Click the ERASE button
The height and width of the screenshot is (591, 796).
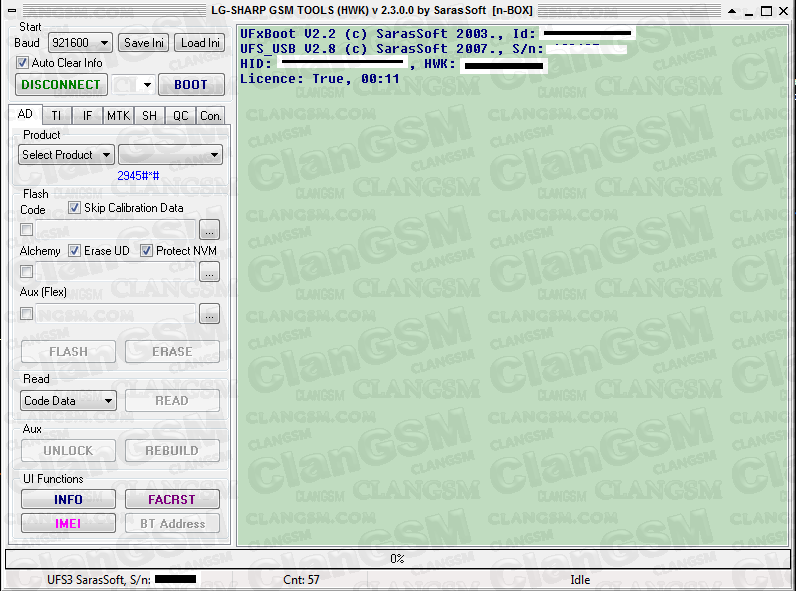pos(172,351)
